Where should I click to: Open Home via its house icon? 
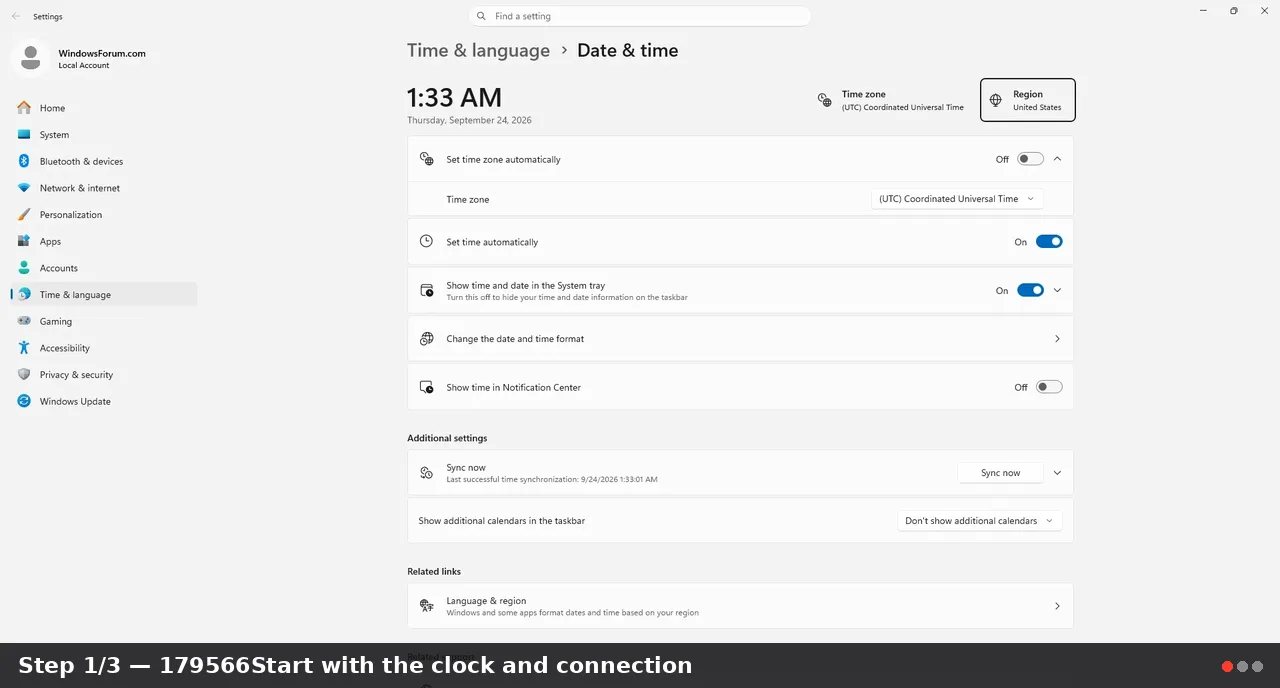(24, 108)
